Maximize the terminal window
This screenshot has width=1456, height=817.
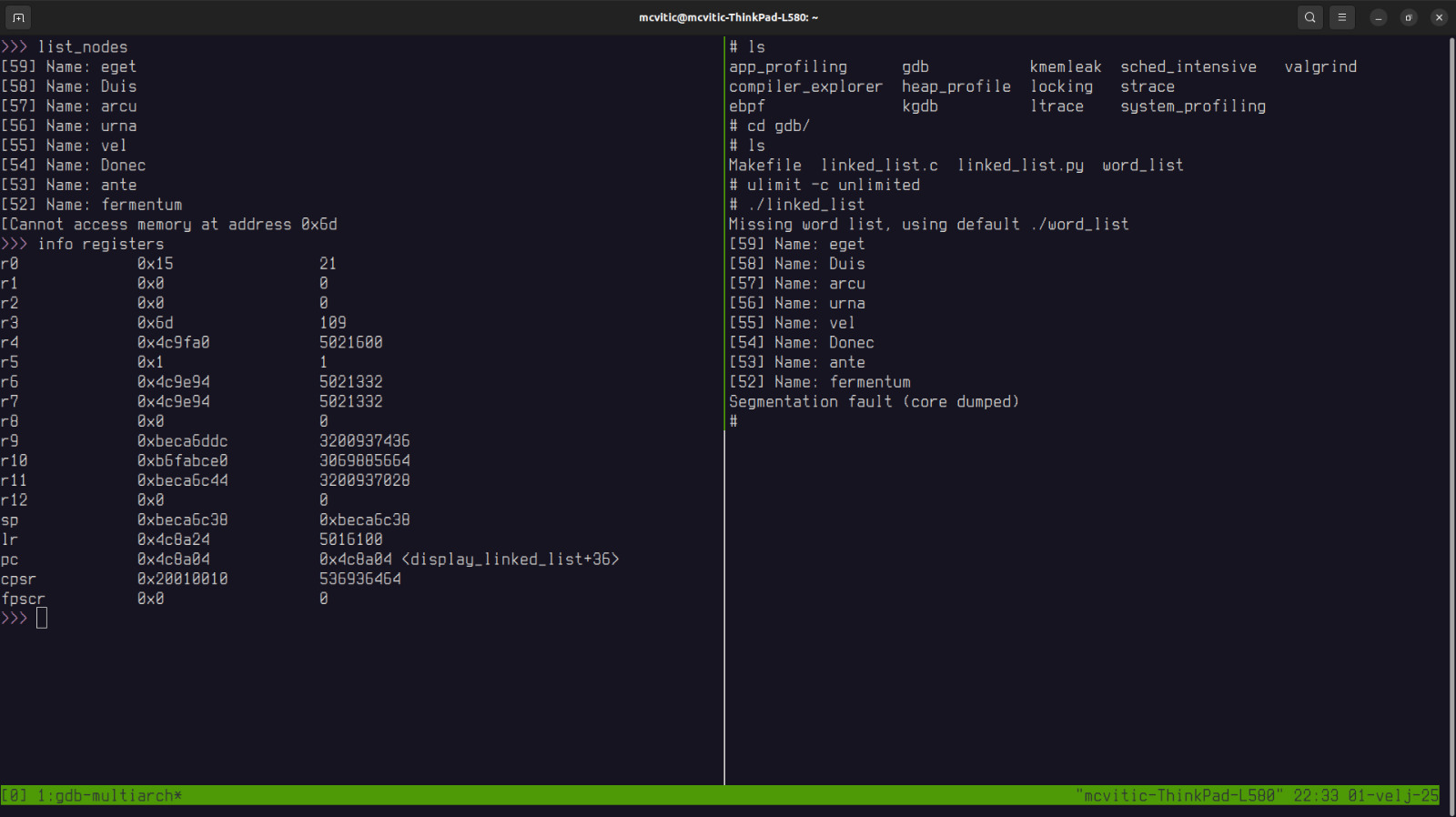[1409, 17]
